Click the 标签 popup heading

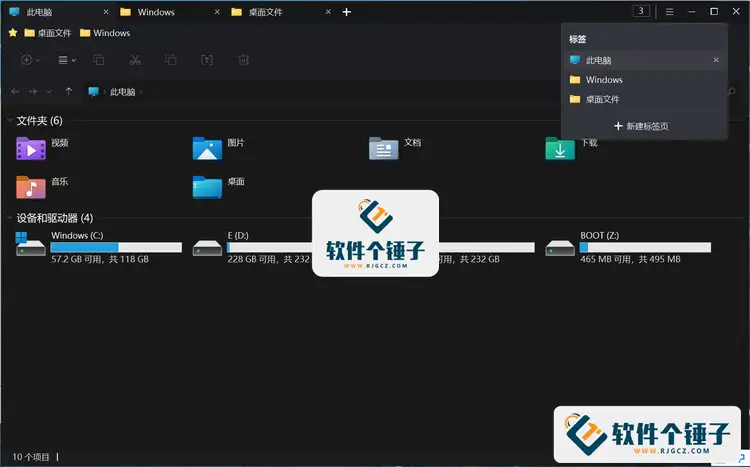click(x=578, y=39)
